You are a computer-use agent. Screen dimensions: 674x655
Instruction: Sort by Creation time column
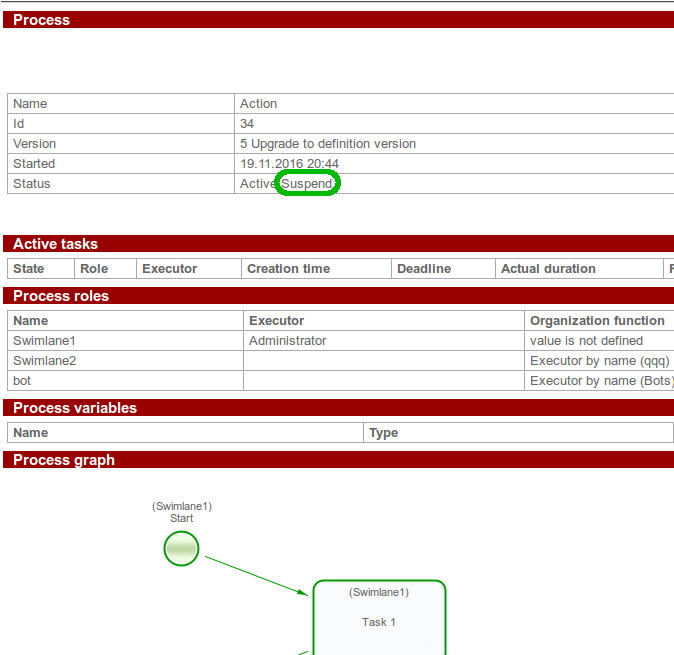coord(288,269)
